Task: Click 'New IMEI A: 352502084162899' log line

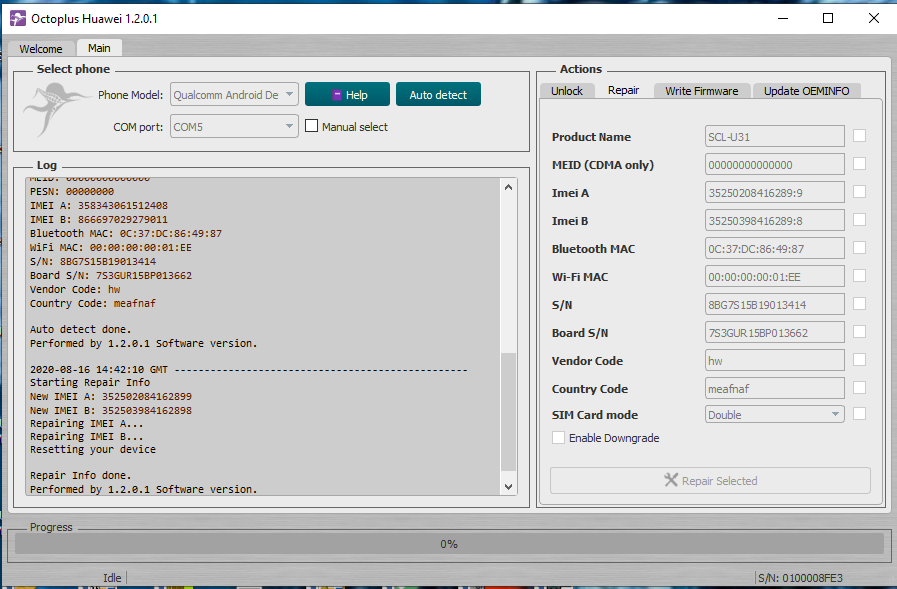Action: (x=111, y=396)
